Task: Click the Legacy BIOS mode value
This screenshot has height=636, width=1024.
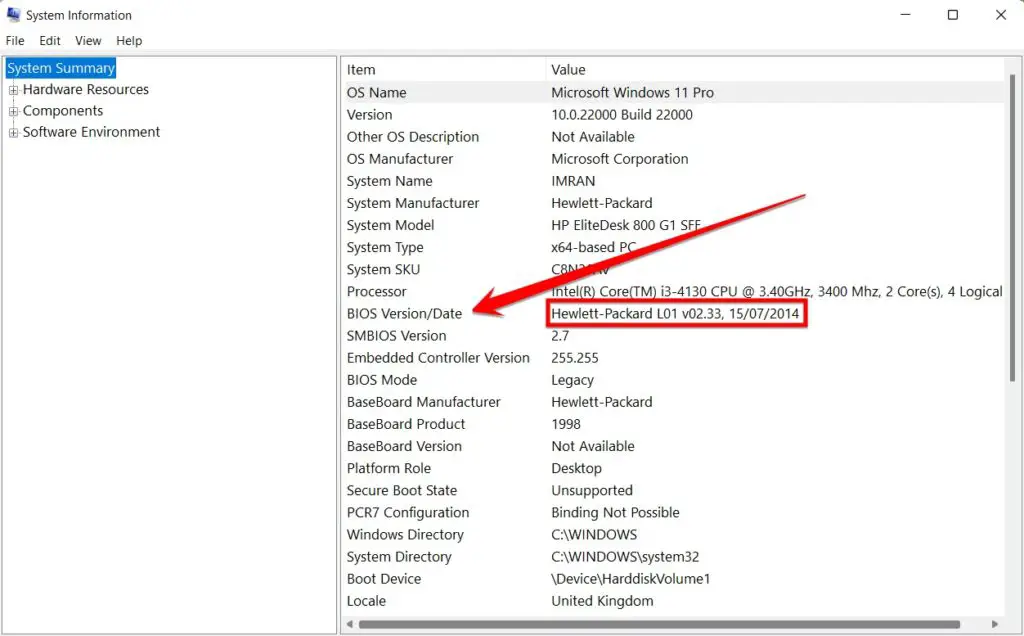Action: pos(572,381)
